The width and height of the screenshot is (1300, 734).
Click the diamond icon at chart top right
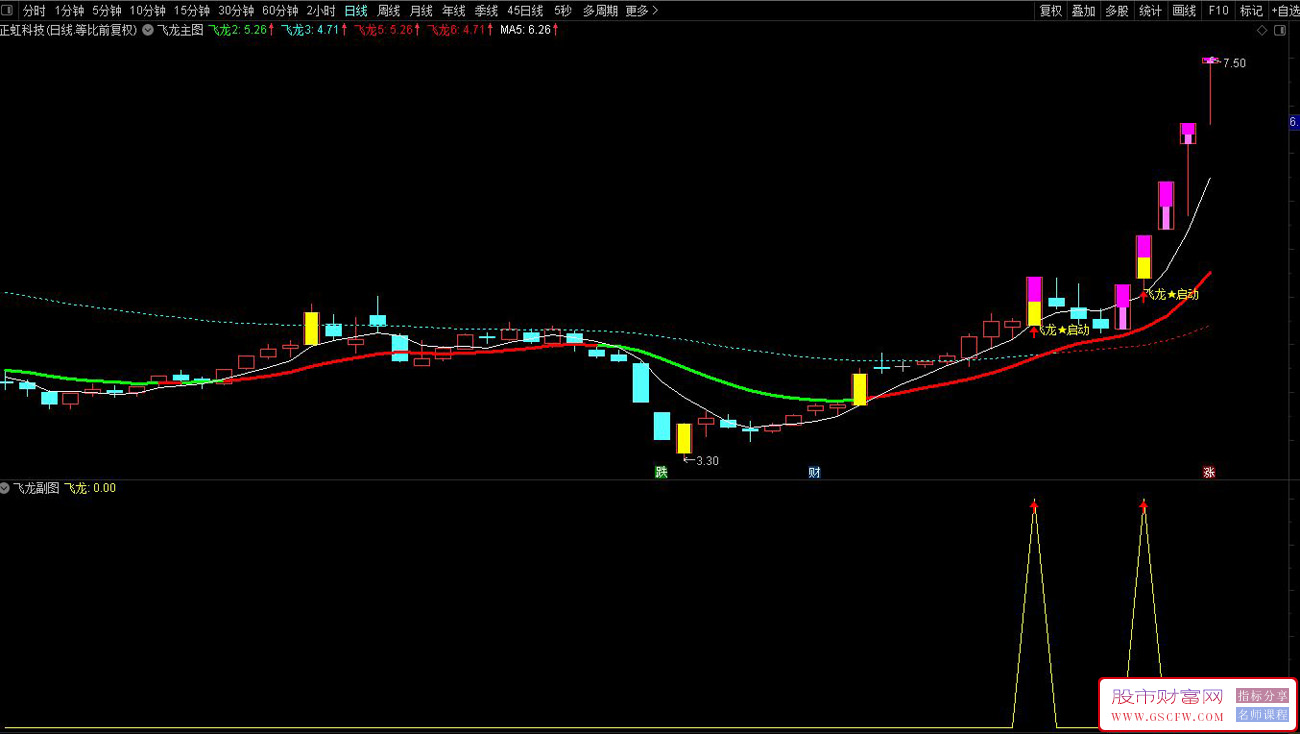pos(1262,31)
